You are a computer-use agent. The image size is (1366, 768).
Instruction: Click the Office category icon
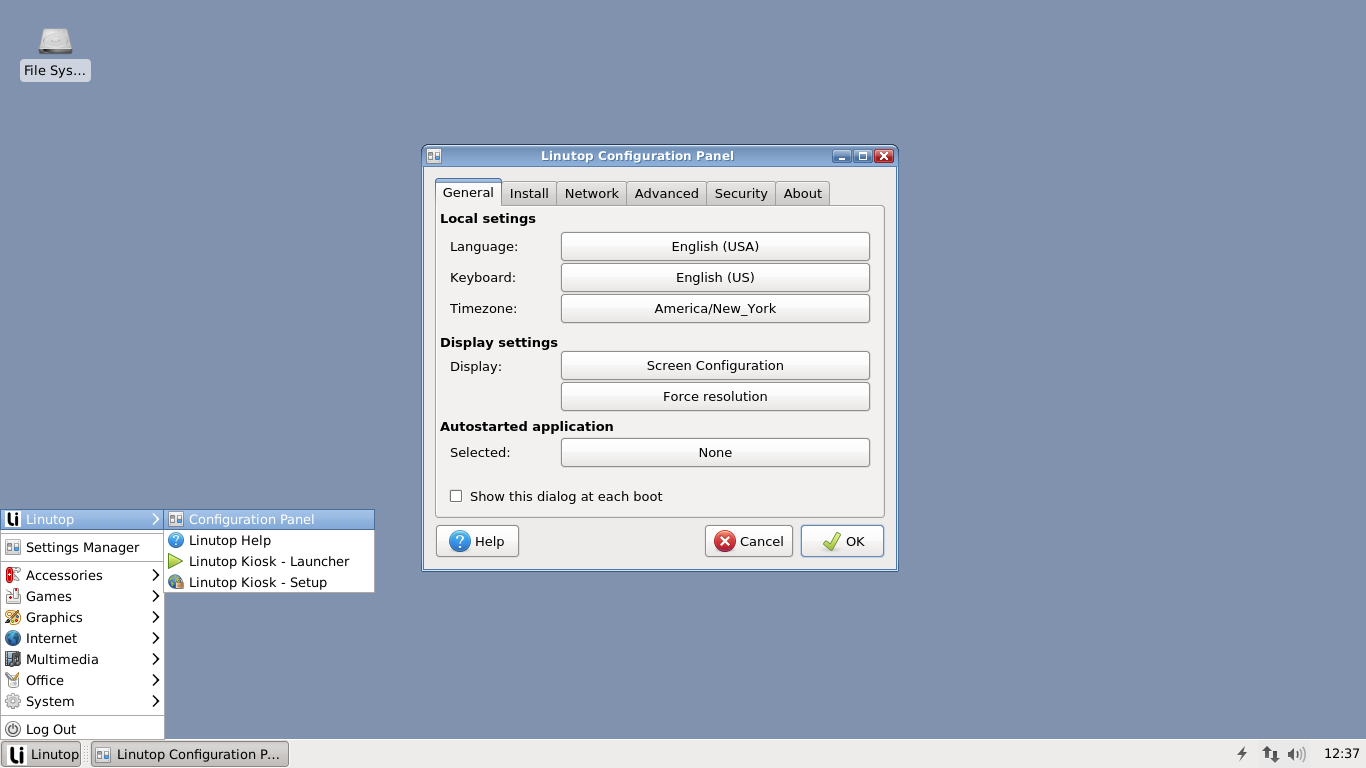[13, 680]
